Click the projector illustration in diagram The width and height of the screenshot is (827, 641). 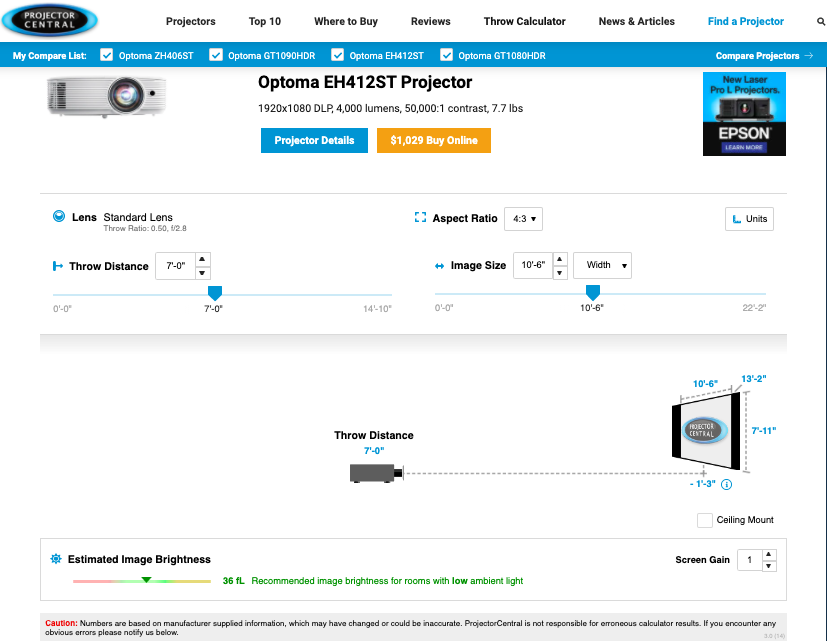click(377, 473)
